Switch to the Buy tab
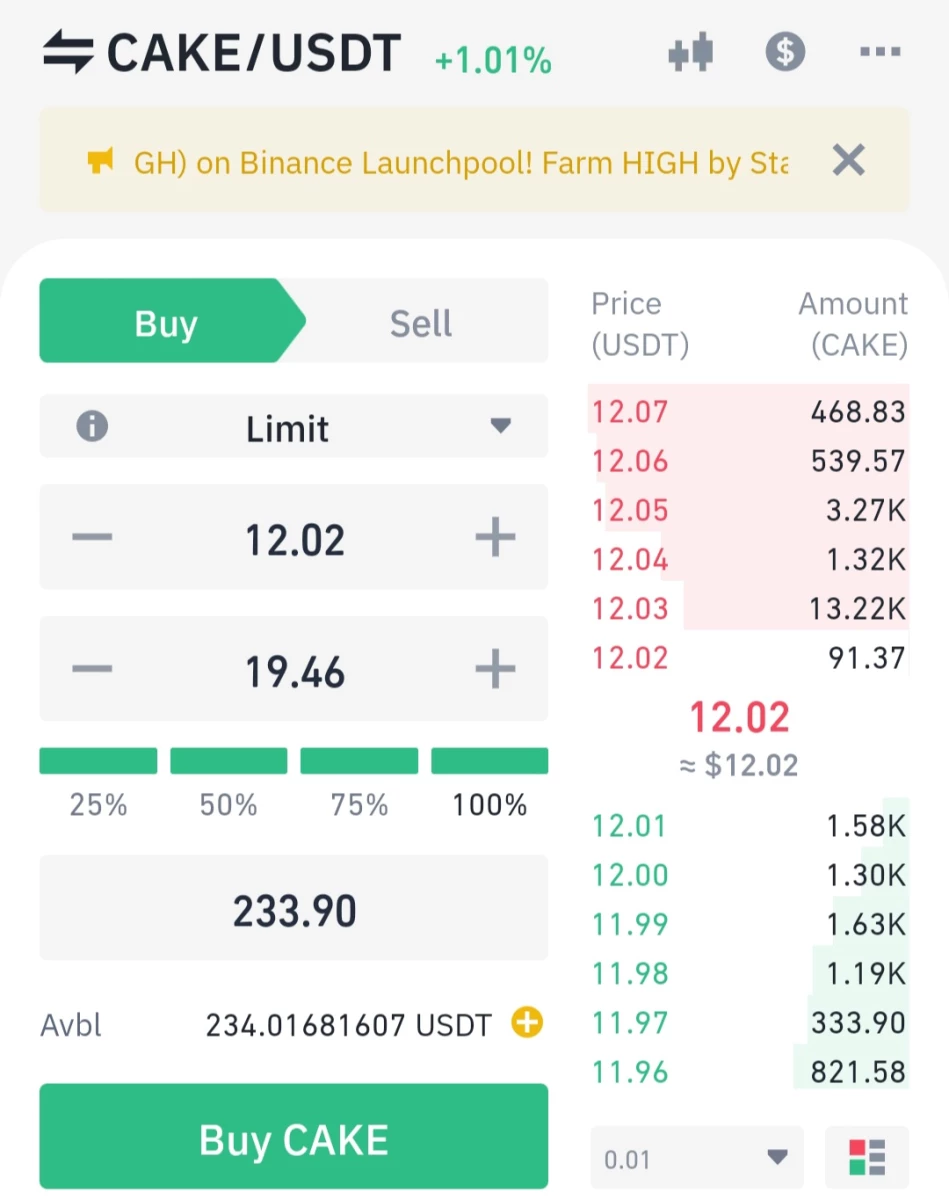The width and height of the screenshot is (949, 1200). [x=166, y=323]
